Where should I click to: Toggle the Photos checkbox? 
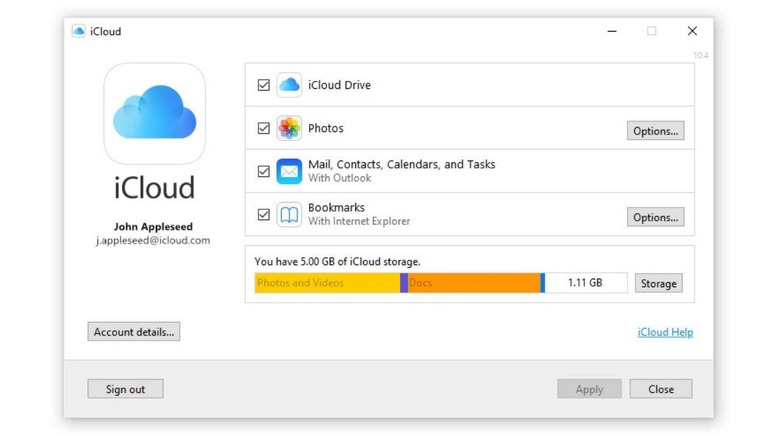[264, 129]
